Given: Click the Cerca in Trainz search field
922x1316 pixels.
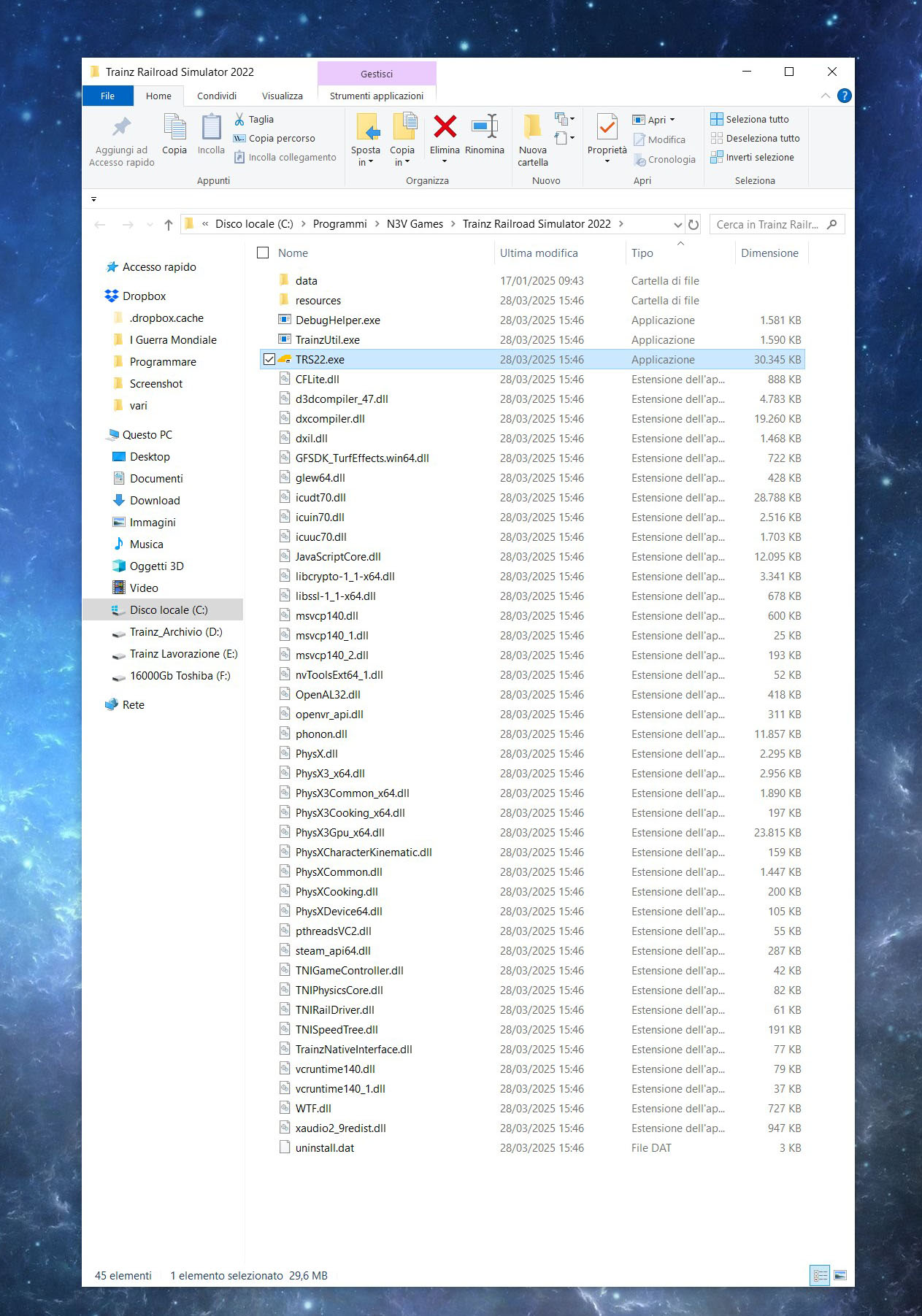Looking at the screenshot, I should click(x=767, y=225).
